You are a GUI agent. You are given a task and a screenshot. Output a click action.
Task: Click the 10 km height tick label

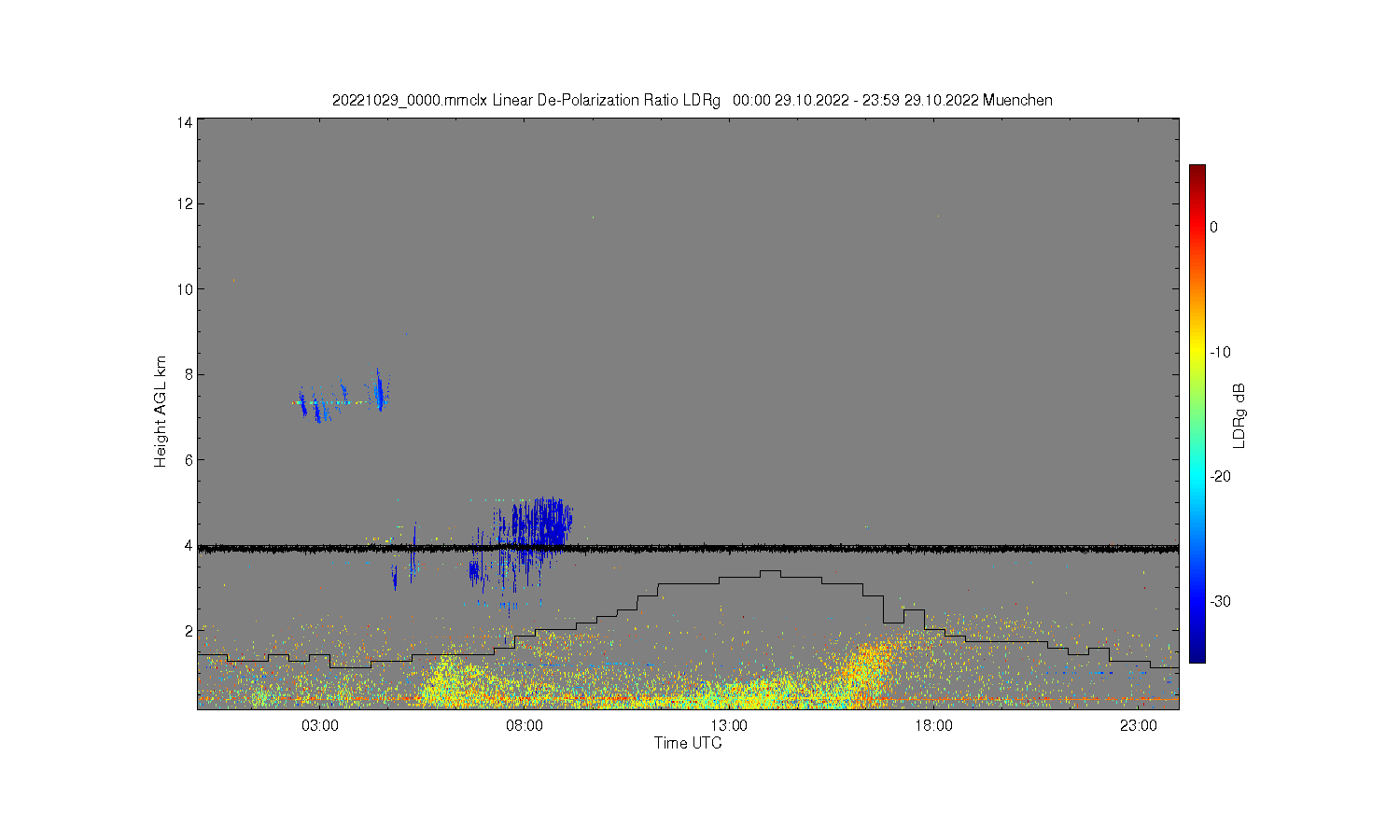[185, 289]
